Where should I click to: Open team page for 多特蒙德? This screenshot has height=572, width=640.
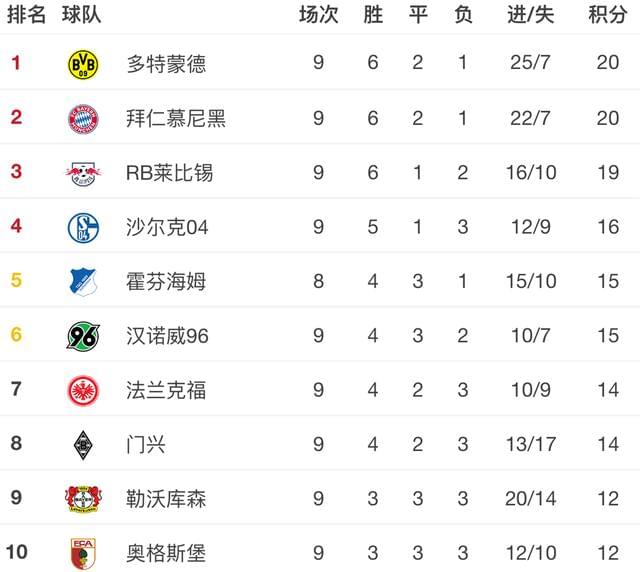[x=166, y=64]
